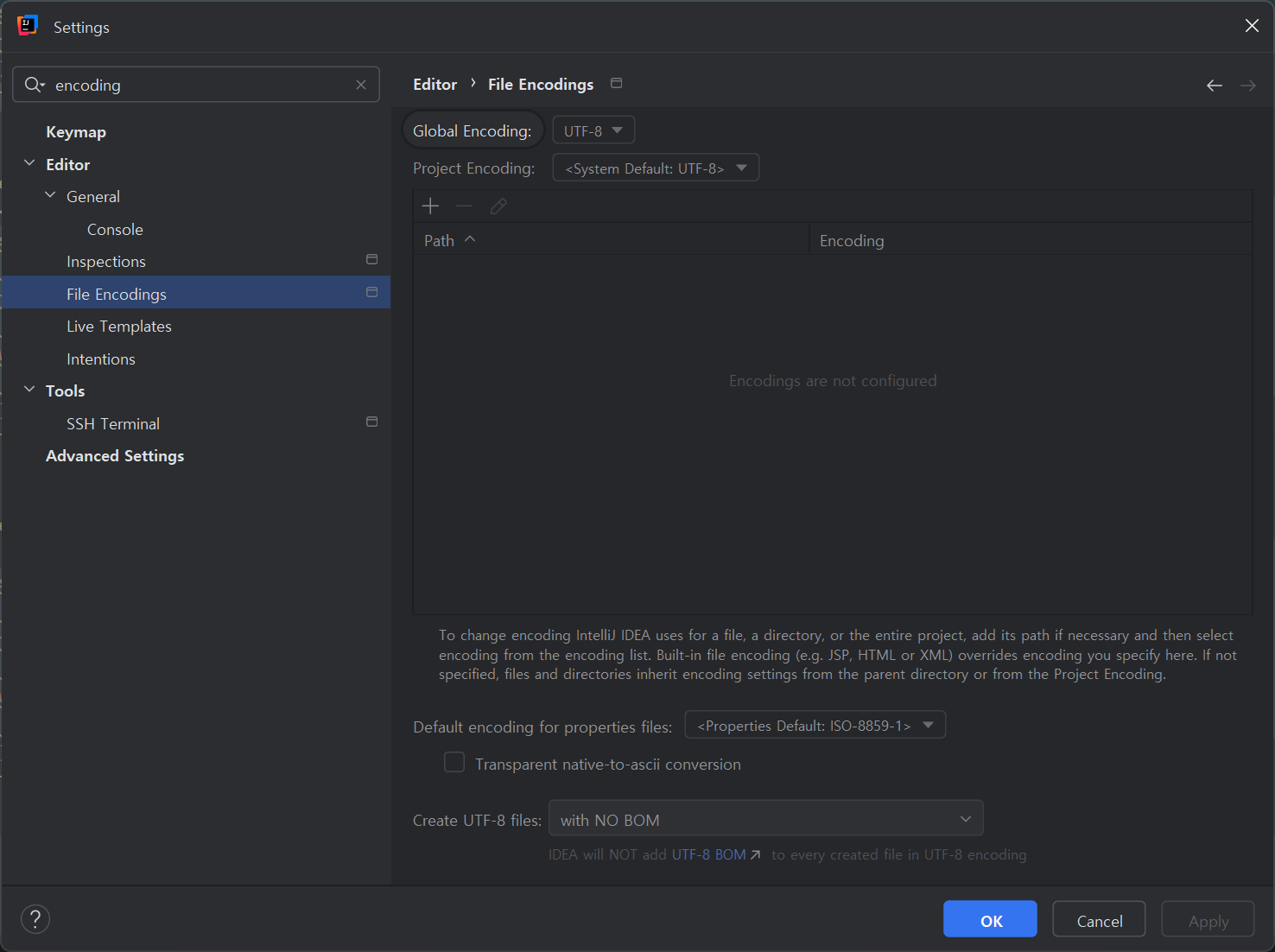The image size is (1275, 952).
Task: Click the Apply button
Action: pyautogui.click(x=1208, y=919)
